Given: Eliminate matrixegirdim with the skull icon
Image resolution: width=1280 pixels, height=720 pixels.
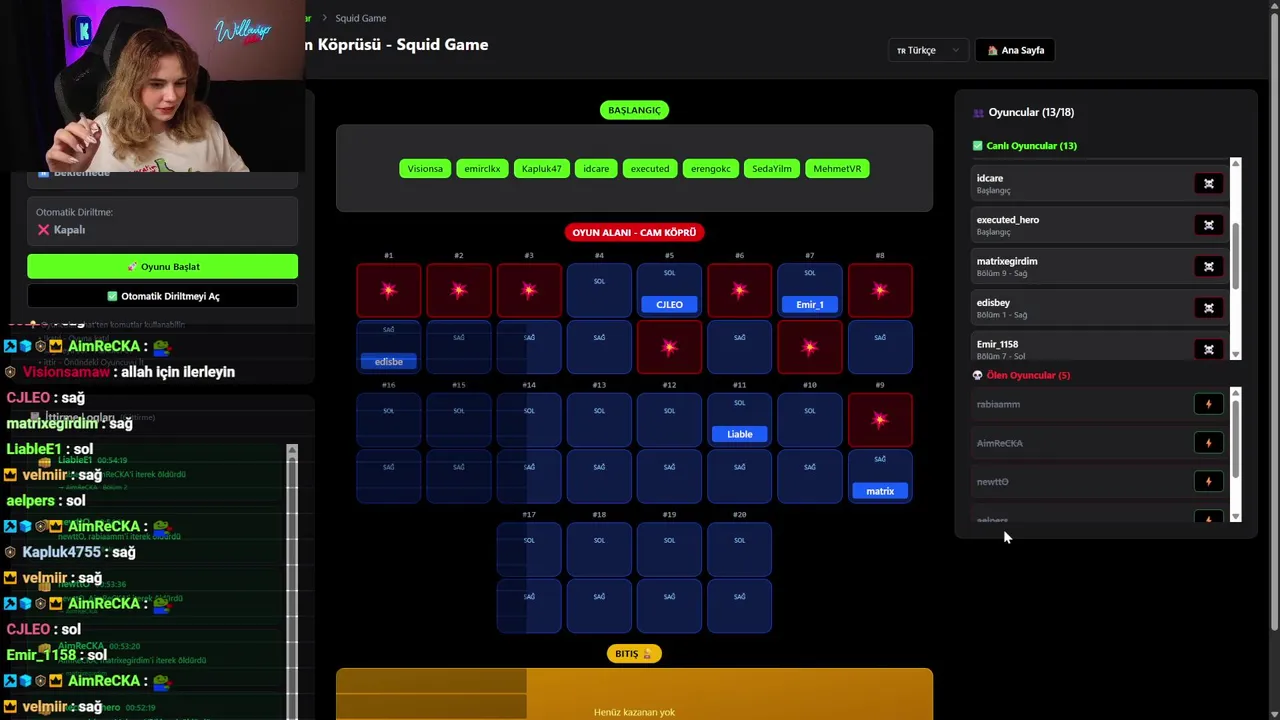Looking at the screenshot, I should [1208, 267].
